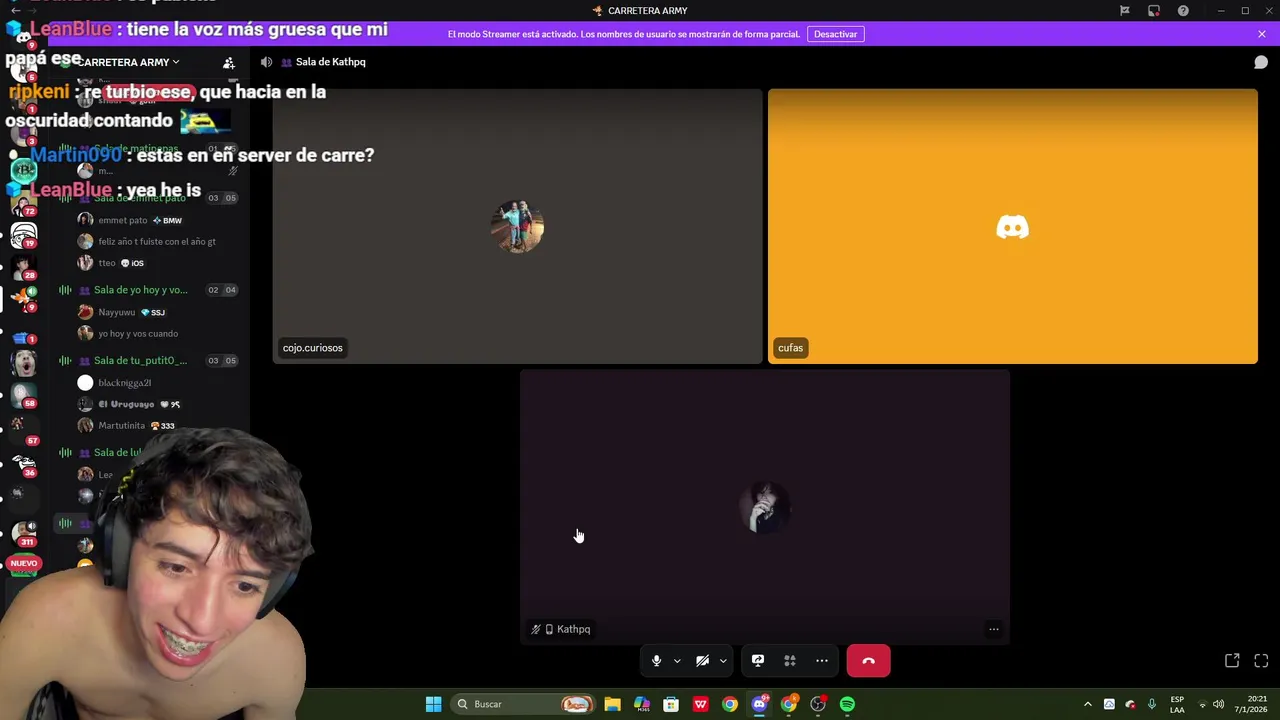Open the ESP LAA language selector
1280x720 pixels.
[x=1177, y=704]
